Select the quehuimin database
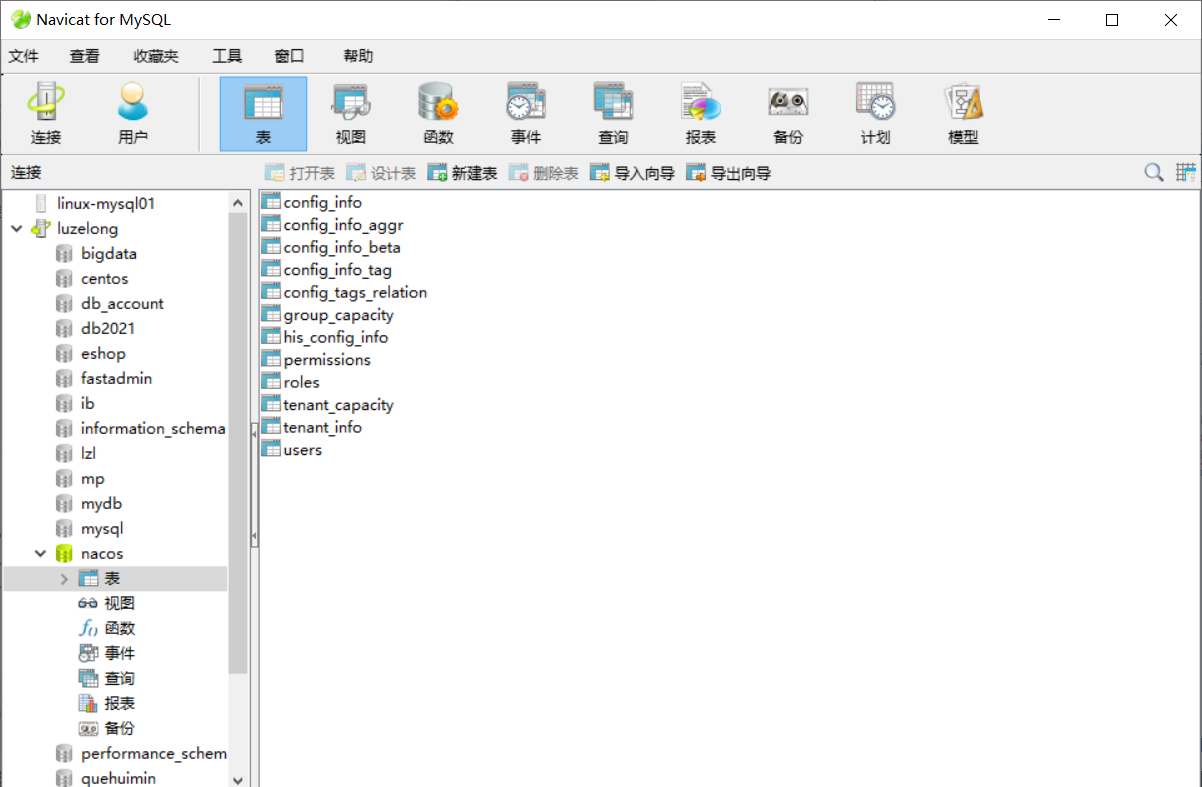 pyautogui.click(x=118, y=778)
